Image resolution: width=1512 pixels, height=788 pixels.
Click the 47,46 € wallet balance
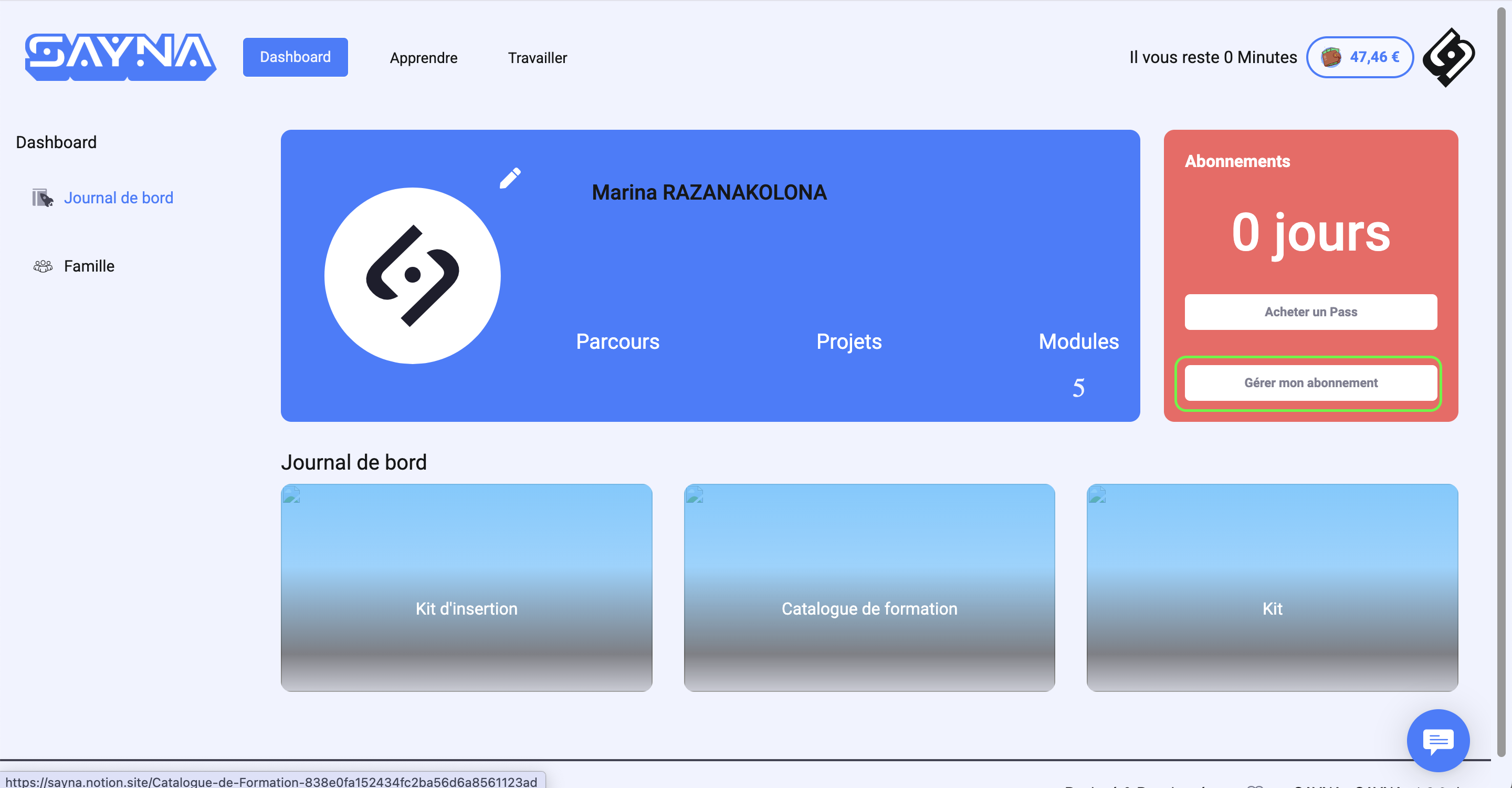coord(1374,57)
